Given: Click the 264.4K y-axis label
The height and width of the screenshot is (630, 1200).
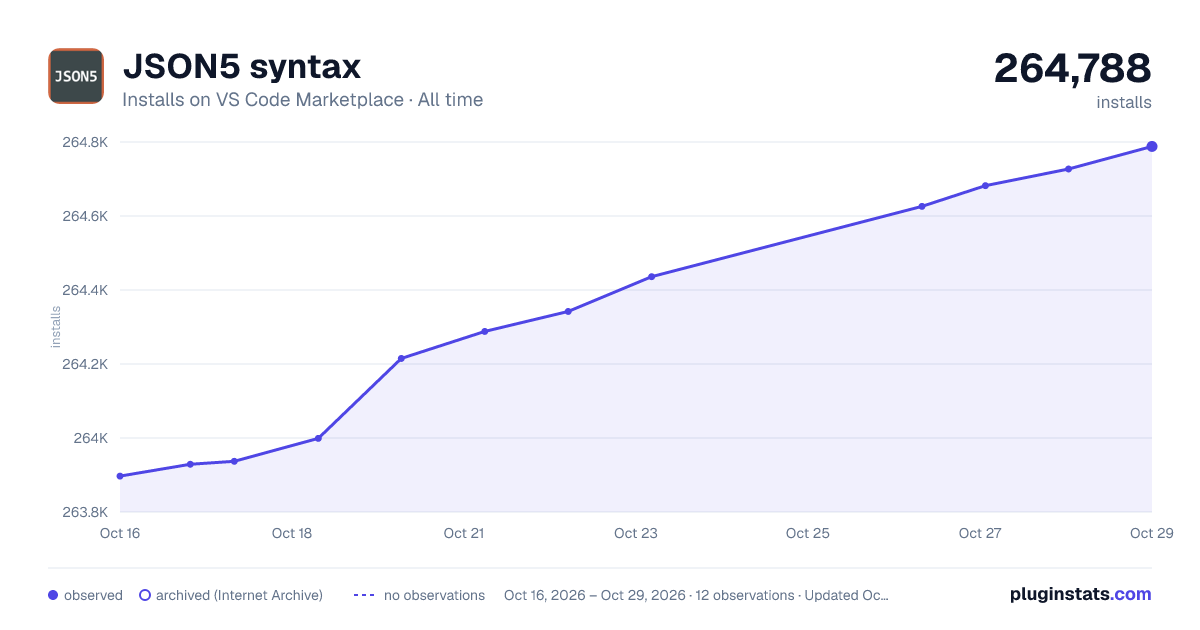Looking at the screenshot, I should tap(85, 290).
